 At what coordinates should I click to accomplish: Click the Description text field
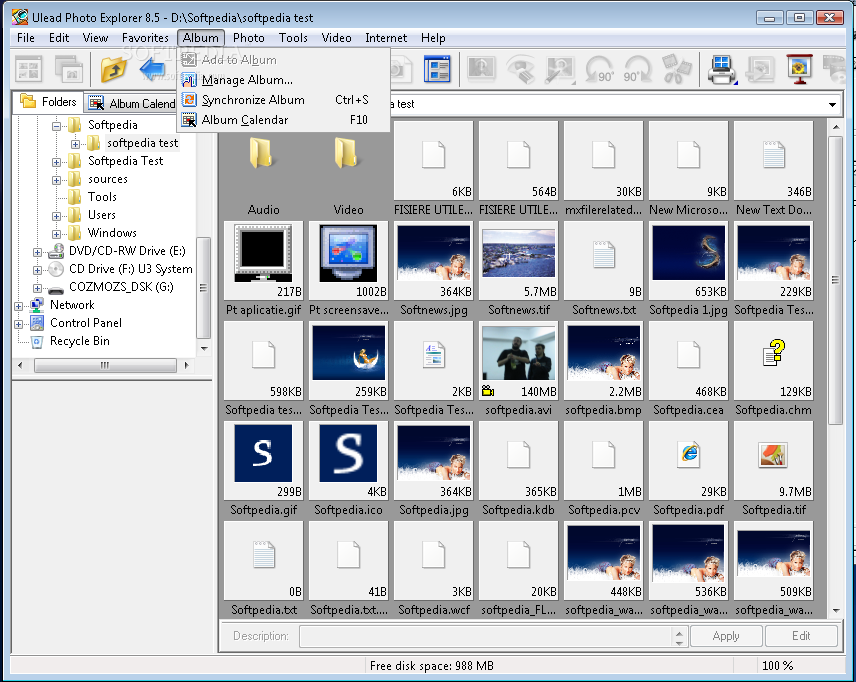[x=486, y=636]
